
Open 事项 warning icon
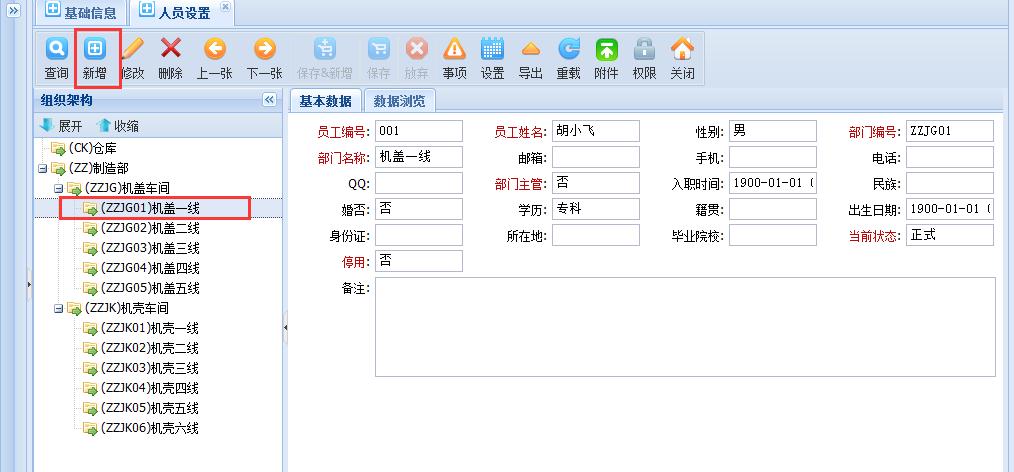coord(455,48)
